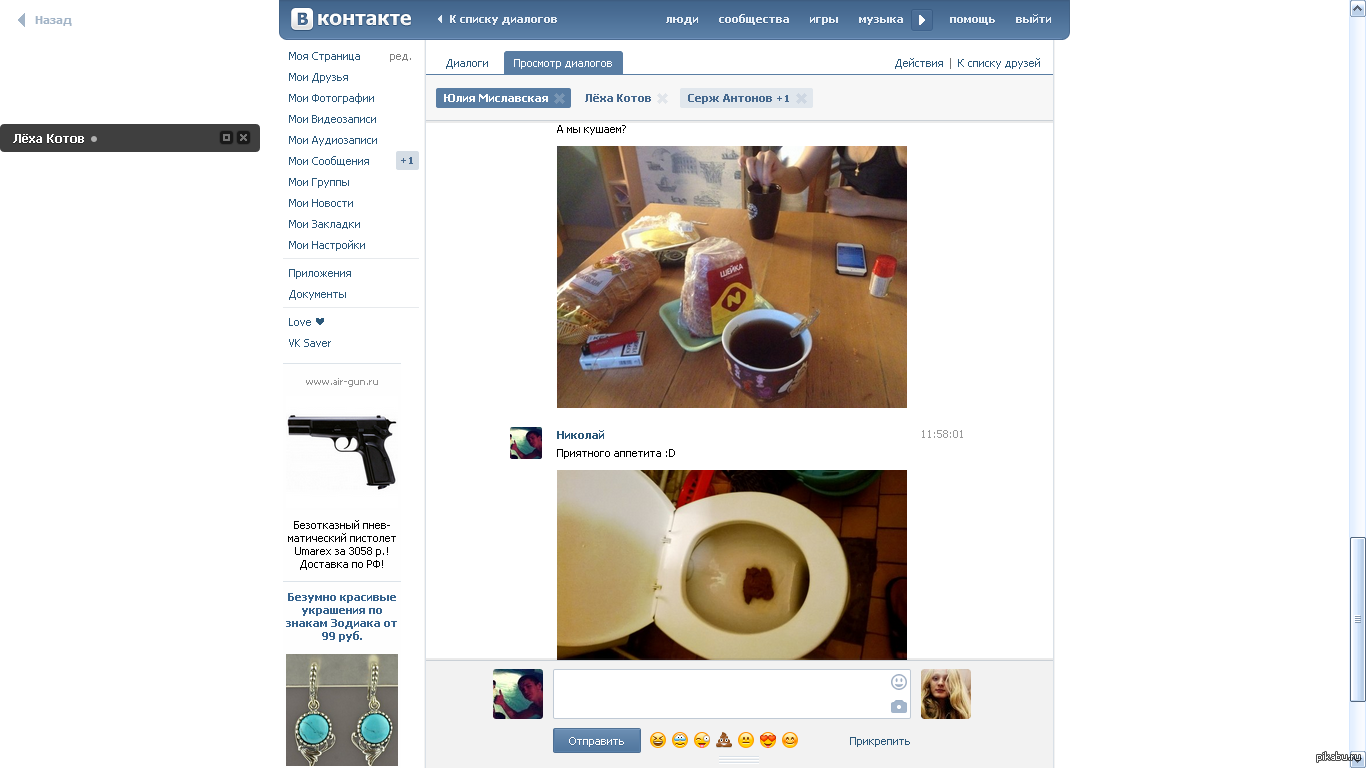Open Мои Закладки in sidebar

(x=324, y=224)
